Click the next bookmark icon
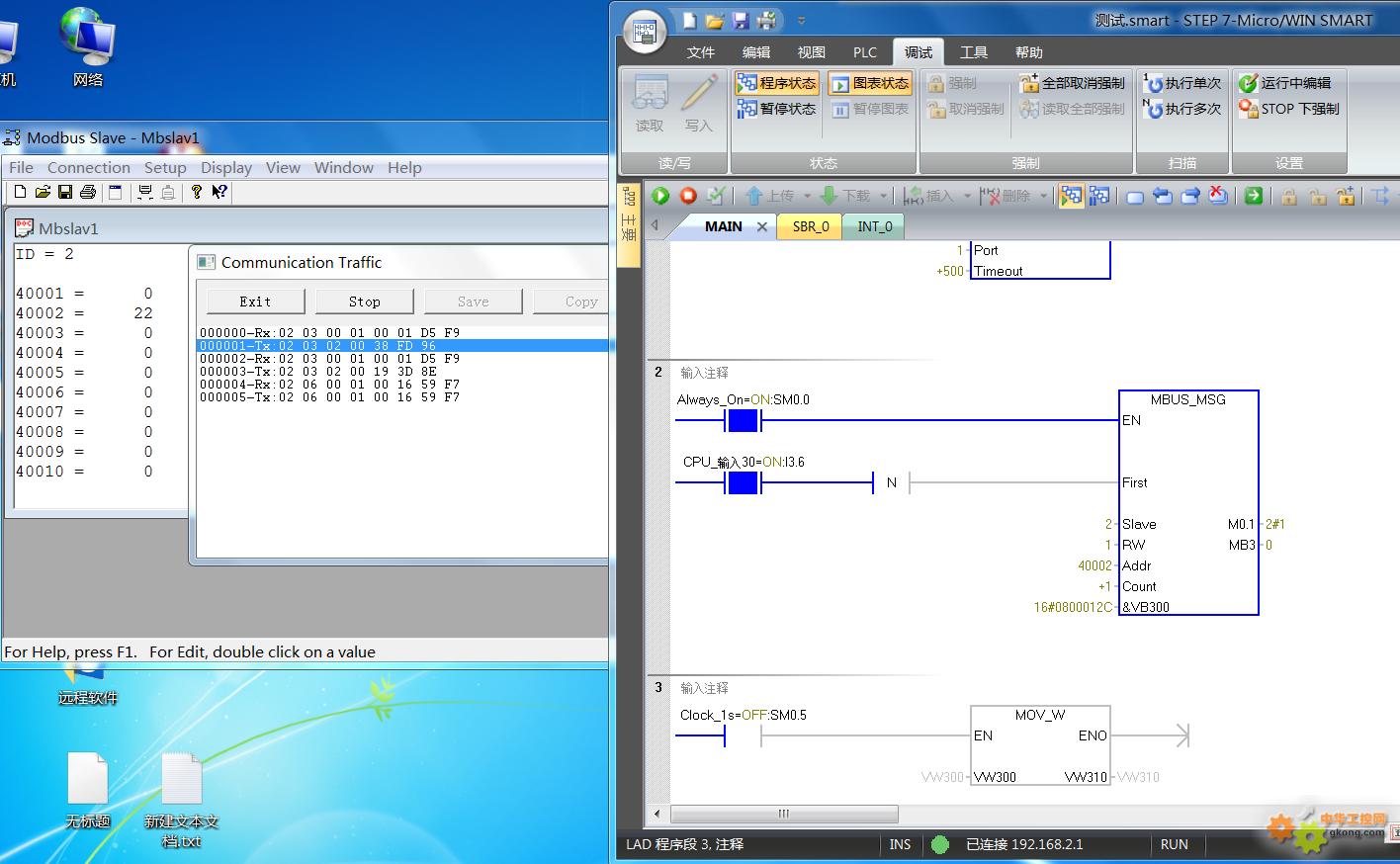This screenshot has width=1400, height=864. pos(1190,196)
